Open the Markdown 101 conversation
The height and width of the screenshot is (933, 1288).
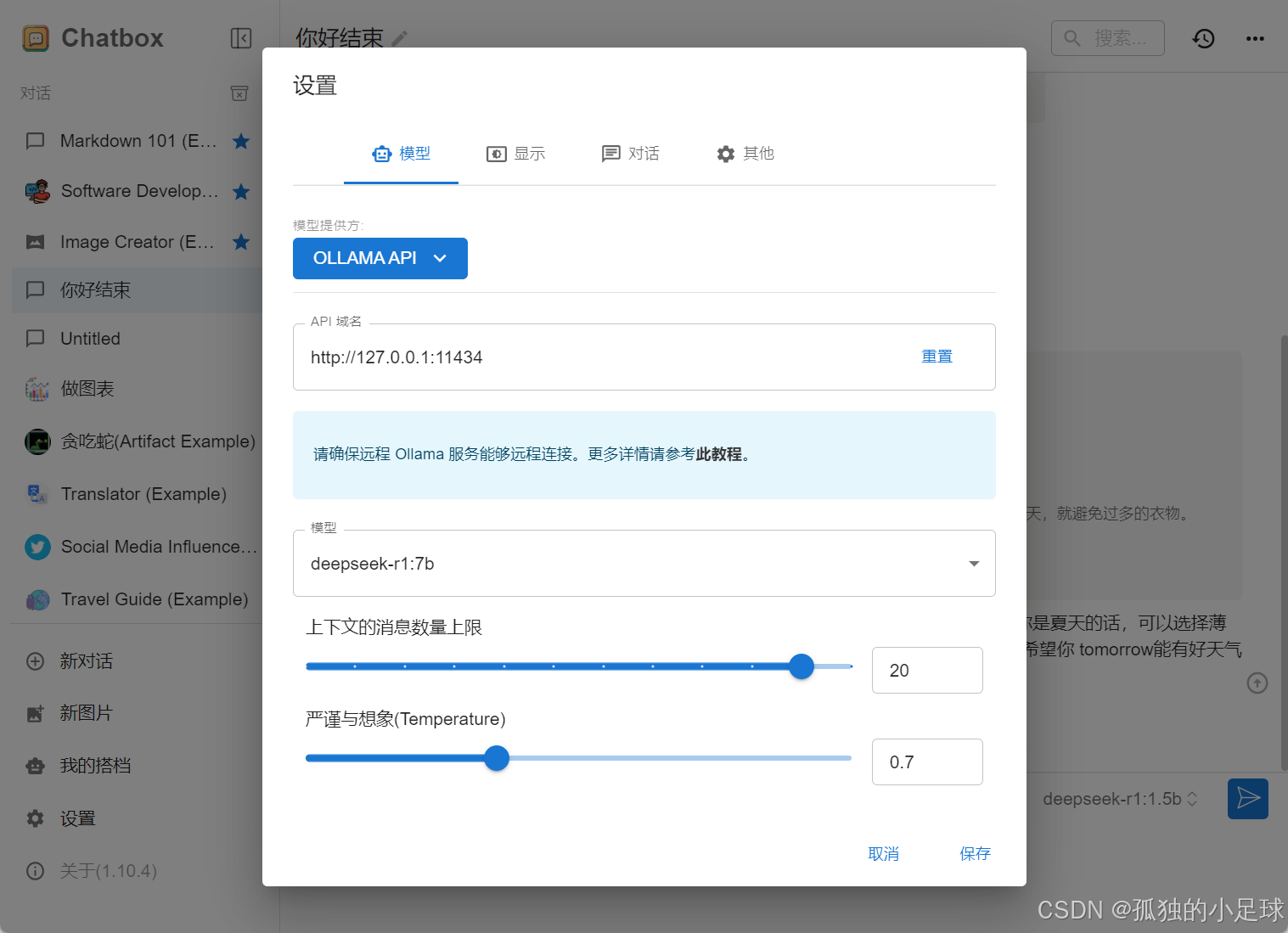click(x=136, y=141)
